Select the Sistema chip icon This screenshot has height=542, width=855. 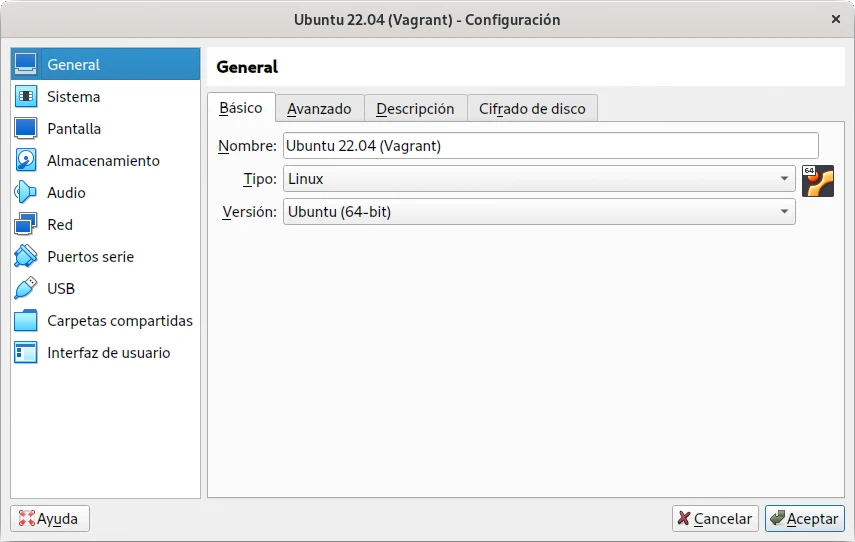click(26, 97)
